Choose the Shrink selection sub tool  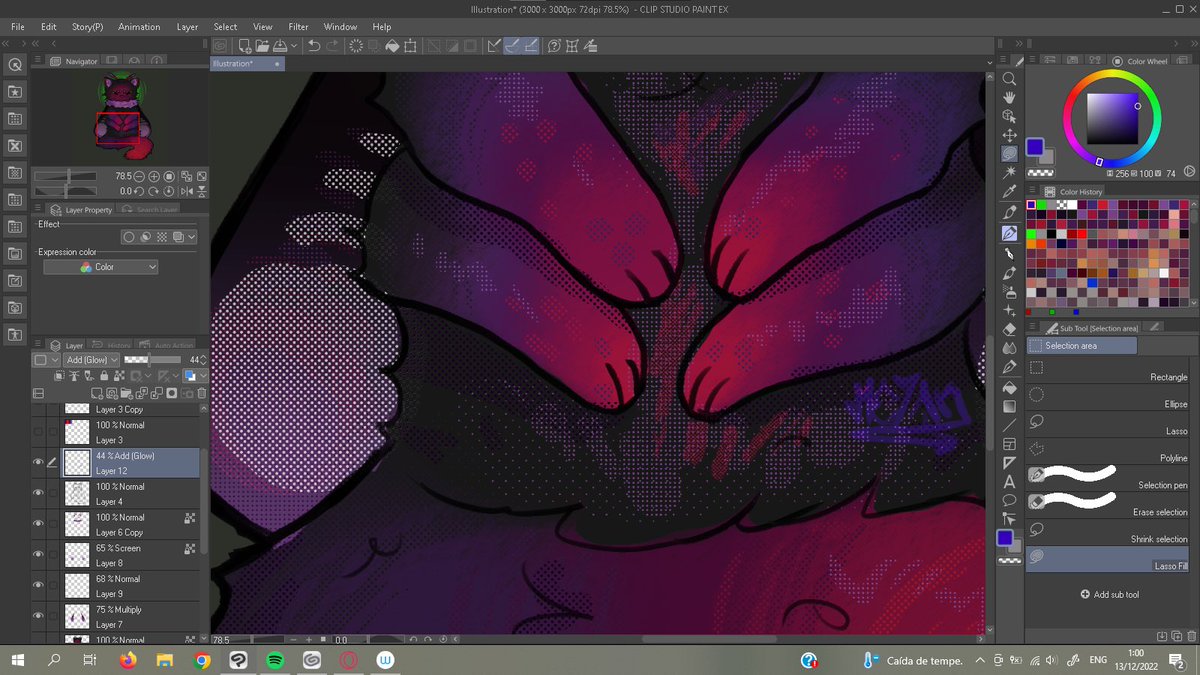(x=1107, y=532)
